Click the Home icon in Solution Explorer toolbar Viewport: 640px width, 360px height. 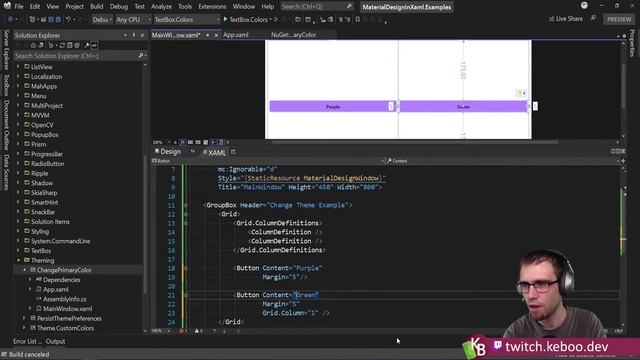33,45
